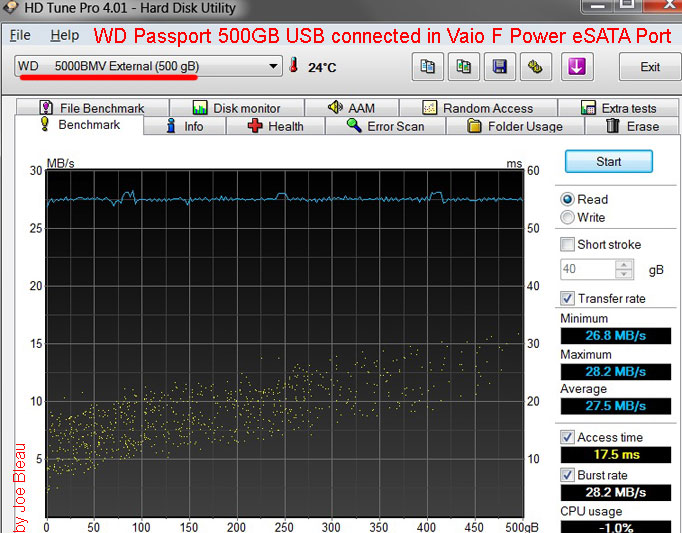Switch to the Error Scan tab
This screenshot has width=682, height=533.
pyautogui.click(x=385, y=126)
